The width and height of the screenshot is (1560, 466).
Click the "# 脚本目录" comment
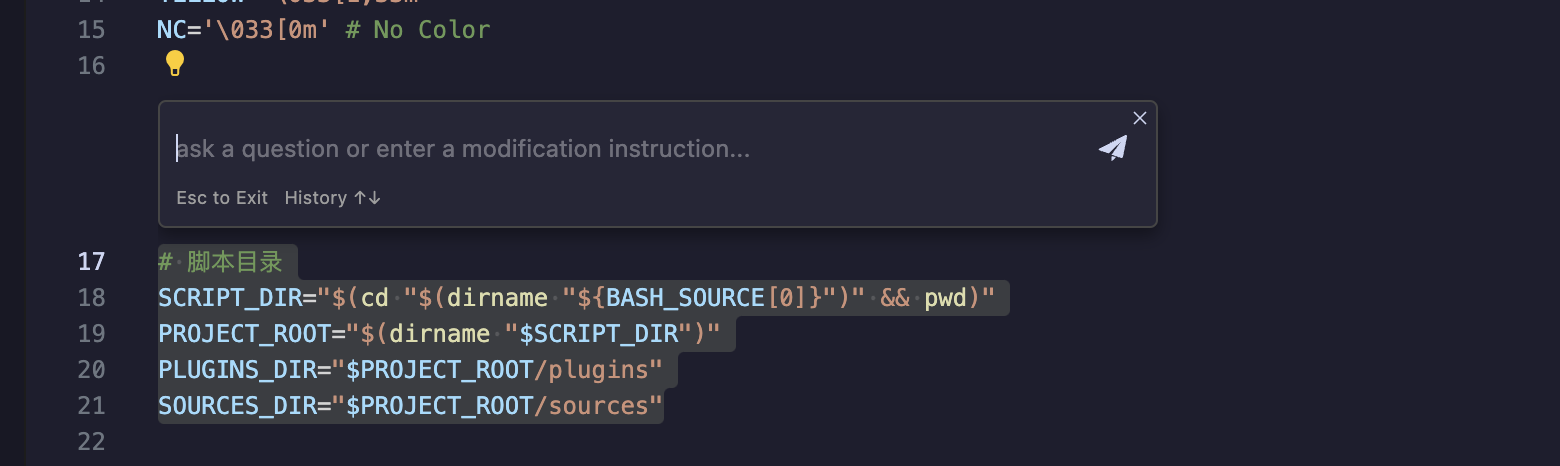point(221,262)
